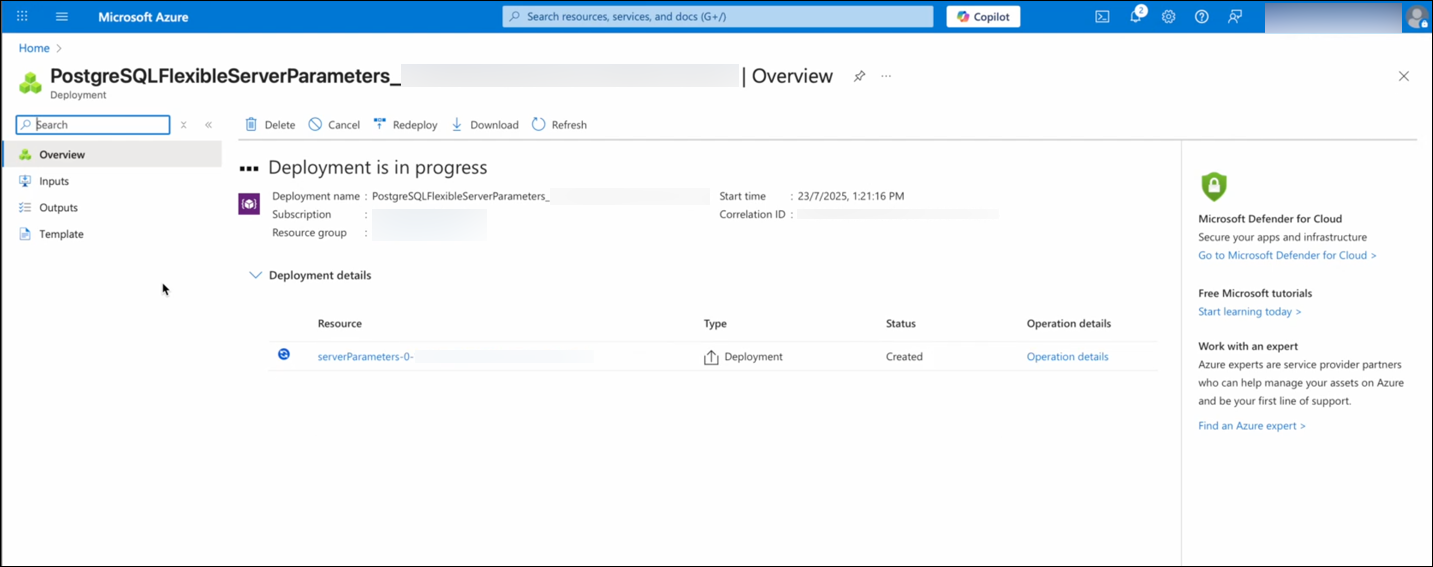
Task: Click the Operation details column header
Action: pyautogui.click(x=1069, y=324)
